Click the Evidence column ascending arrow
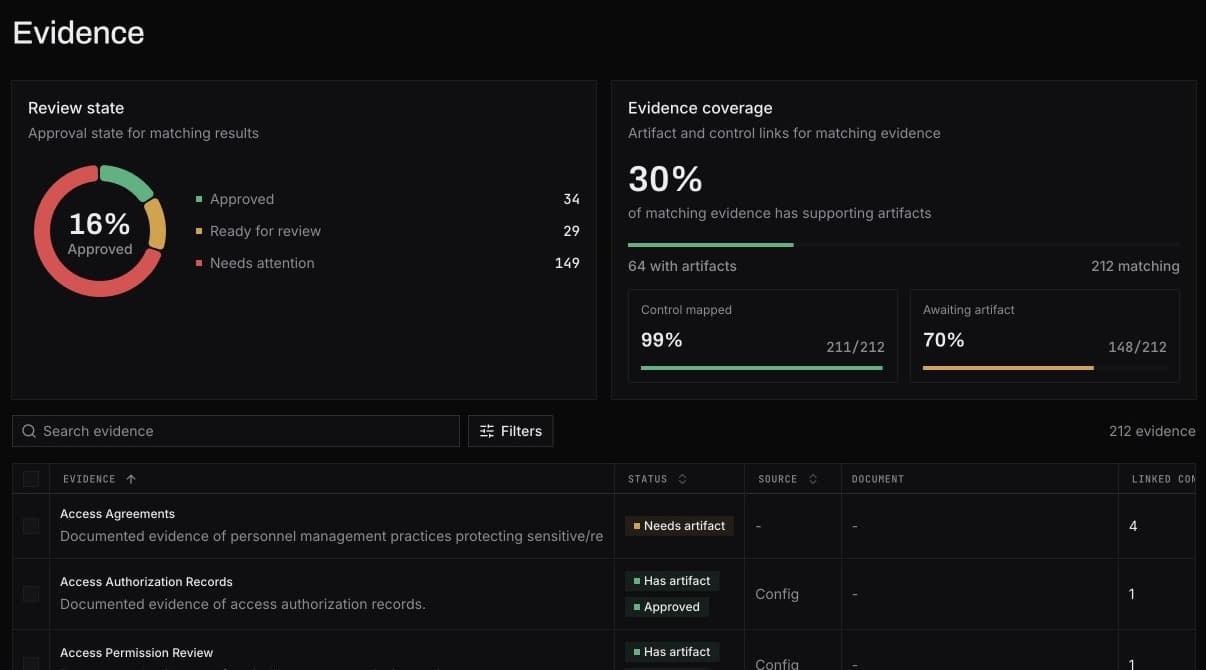The image size is (1206, 670). [131, 479]
